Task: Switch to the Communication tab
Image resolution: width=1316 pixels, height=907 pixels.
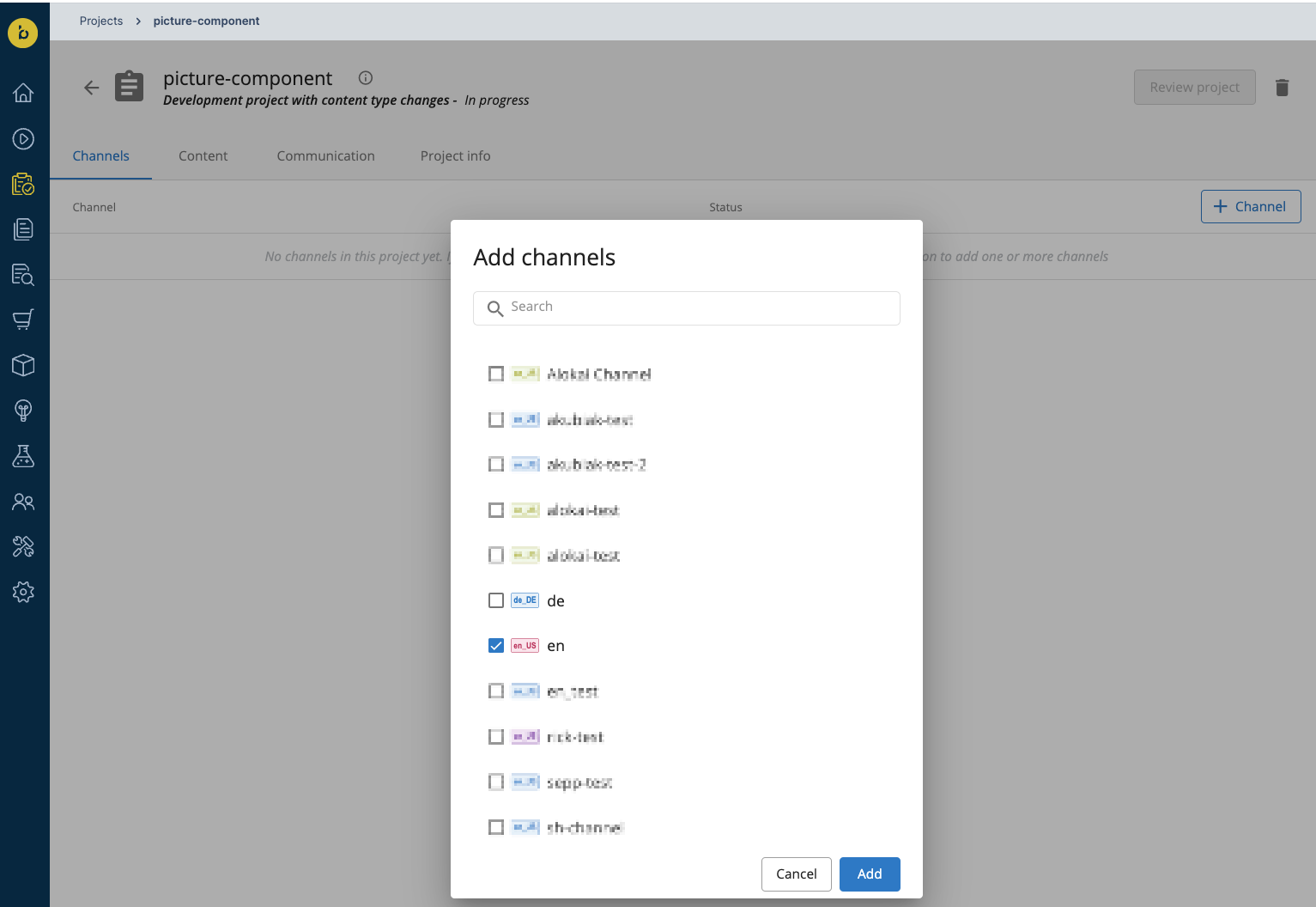Action: 326,156
